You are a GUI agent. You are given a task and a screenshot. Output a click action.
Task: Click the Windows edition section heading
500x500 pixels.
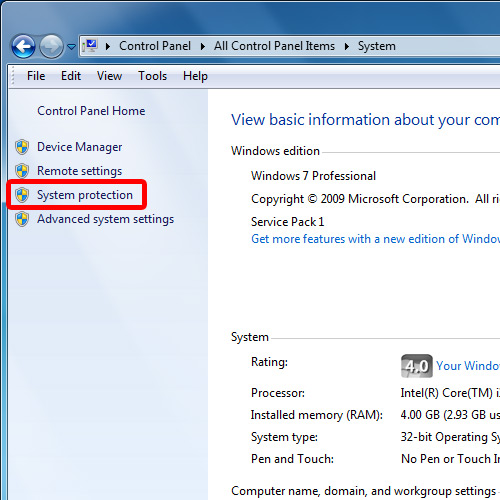(x=275, y=151)
